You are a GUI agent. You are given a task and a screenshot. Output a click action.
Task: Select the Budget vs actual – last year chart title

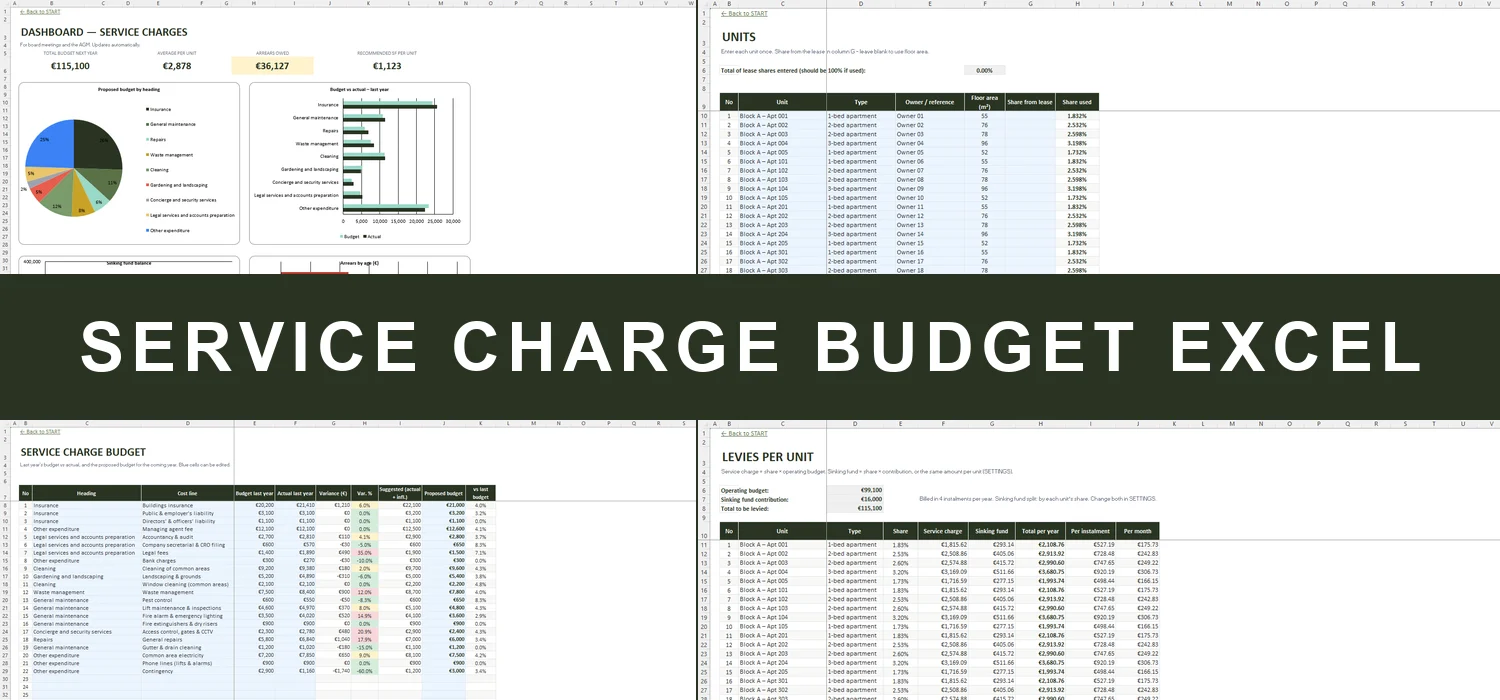359,90
